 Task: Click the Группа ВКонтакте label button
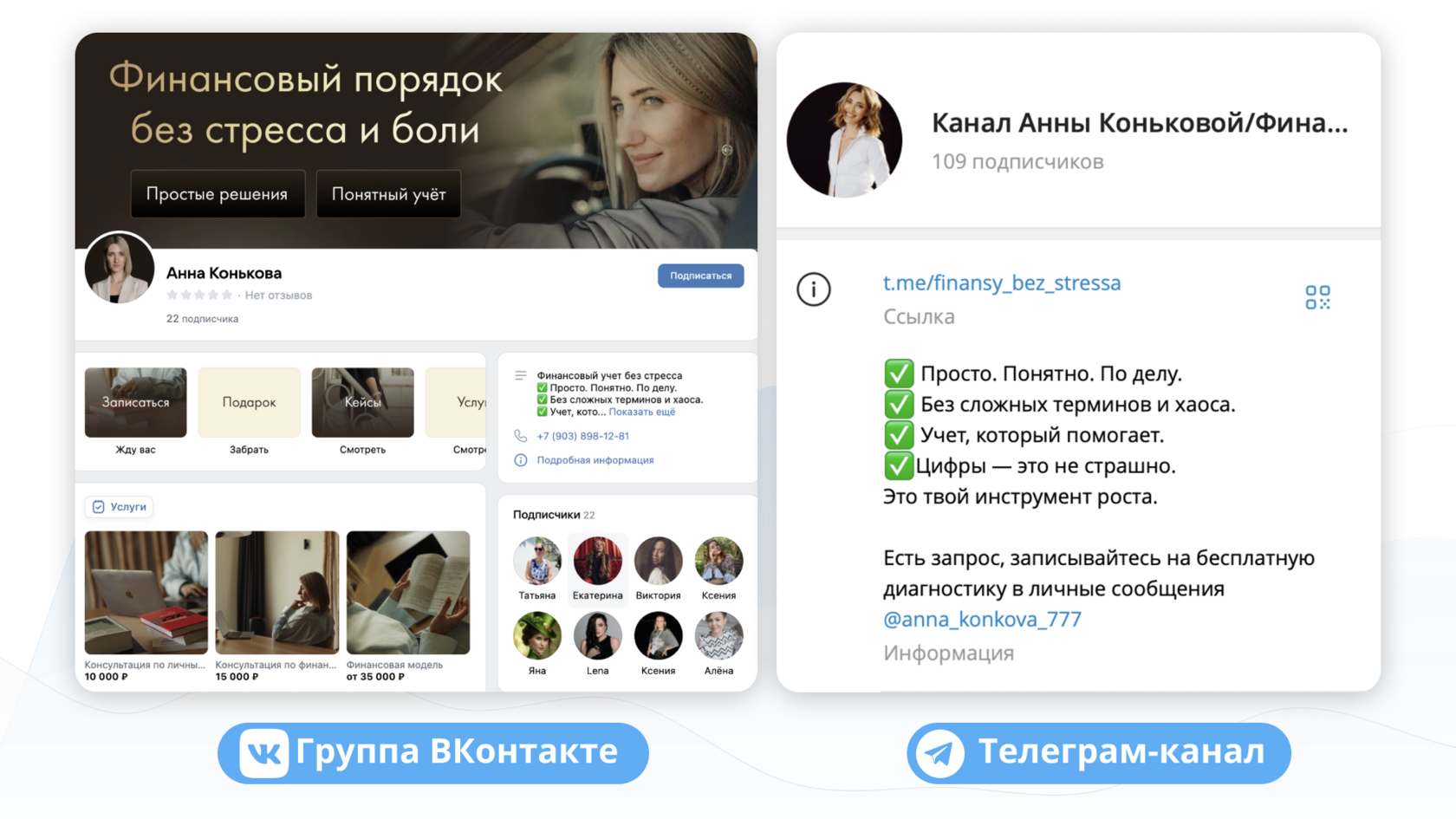[433, 752]
